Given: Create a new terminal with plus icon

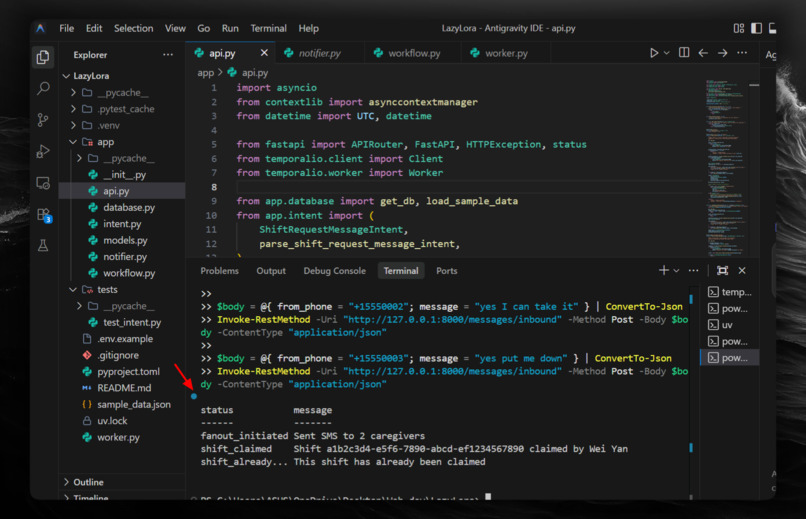Looking at the screenshot, I should [x=664, y=270].
